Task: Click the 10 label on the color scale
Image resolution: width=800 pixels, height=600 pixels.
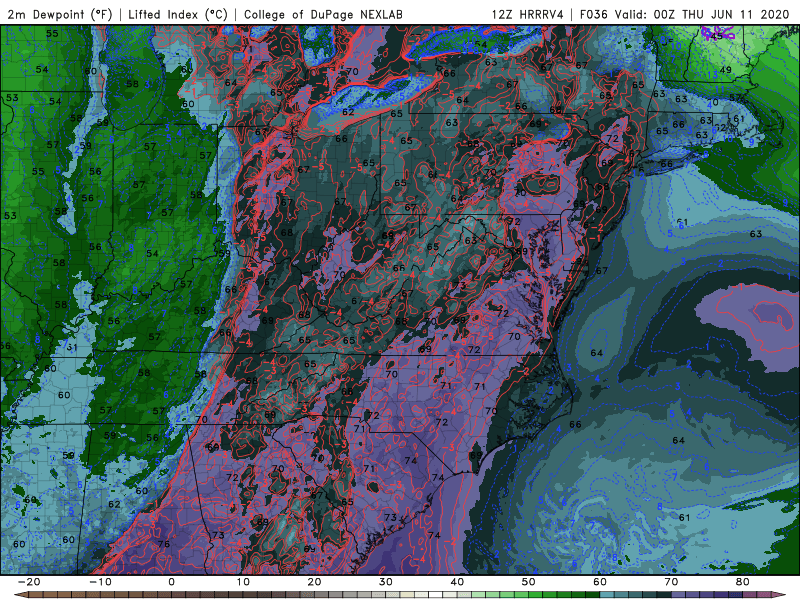Action: coord(243,582)
